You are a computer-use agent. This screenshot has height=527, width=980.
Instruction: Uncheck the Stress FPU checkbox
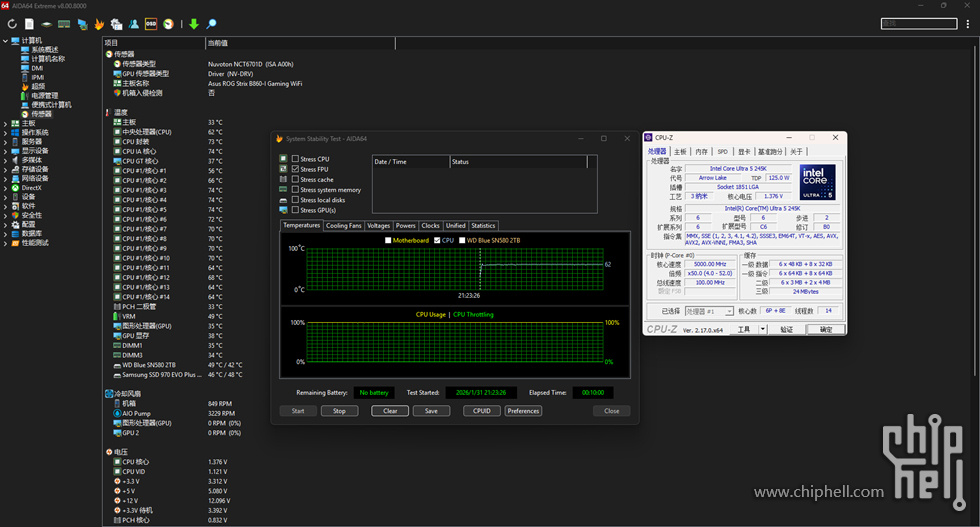295,169
